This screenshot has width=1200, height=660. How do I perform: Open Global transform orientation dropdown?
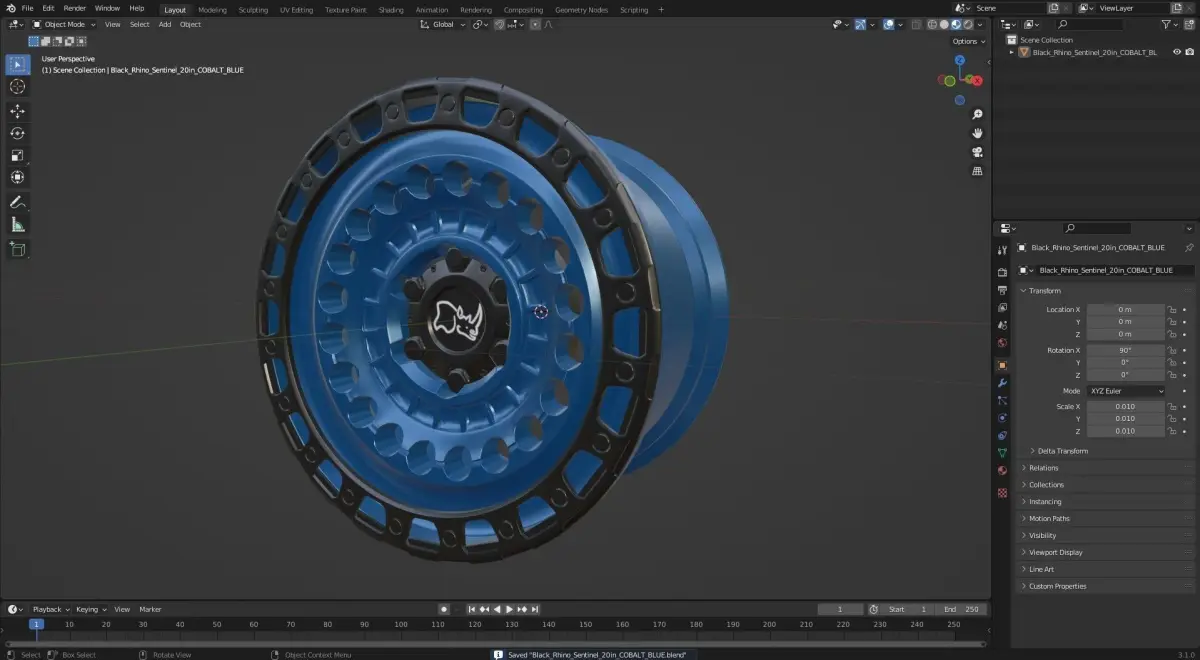(442, 24)
